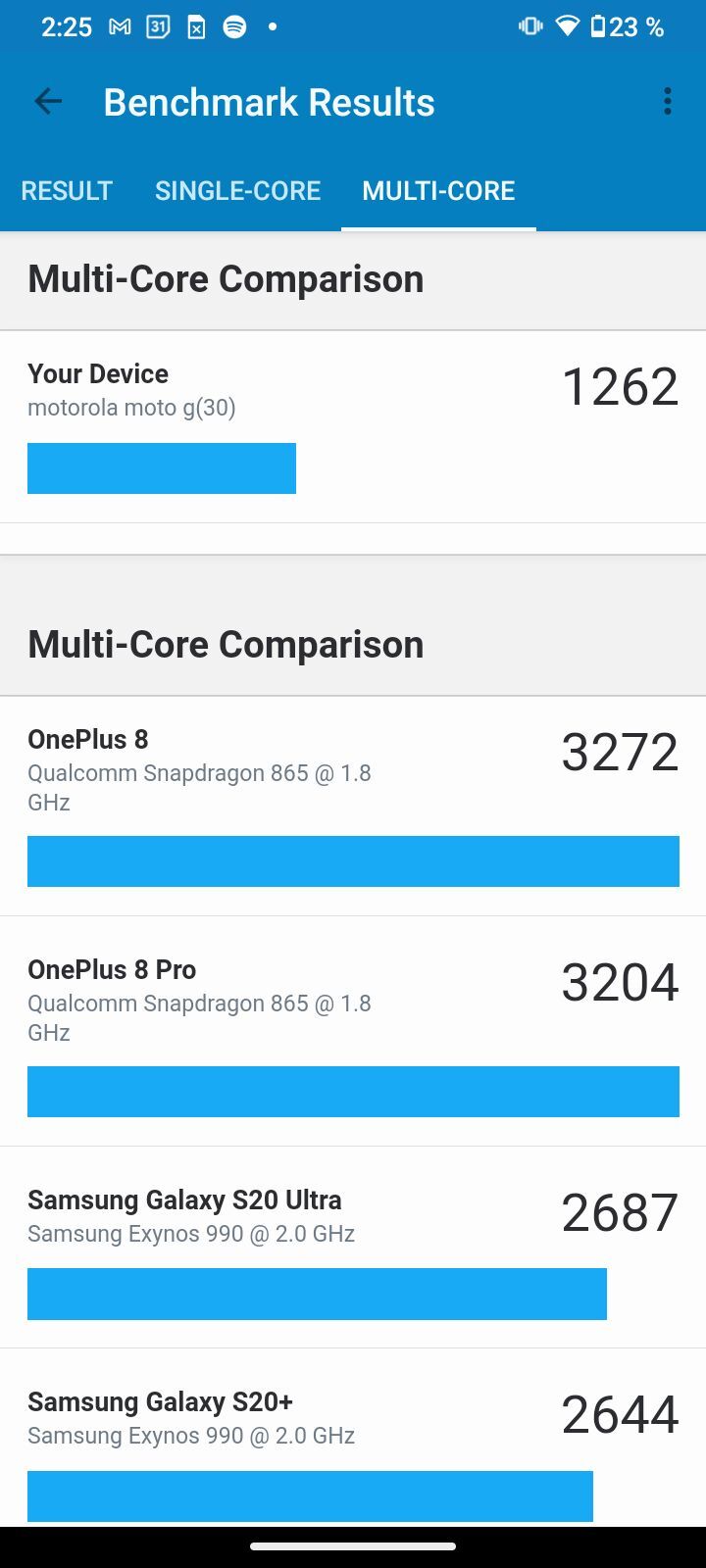Tap the back arrow icon
The image size is (706, 1568).
[47, 101]
